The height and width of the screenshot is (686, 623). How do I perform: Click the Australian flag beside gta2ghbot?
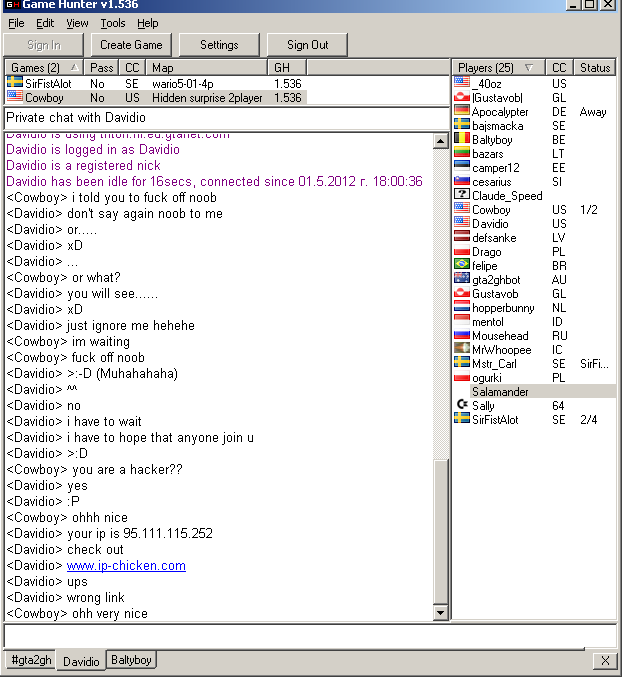[462, 280]
